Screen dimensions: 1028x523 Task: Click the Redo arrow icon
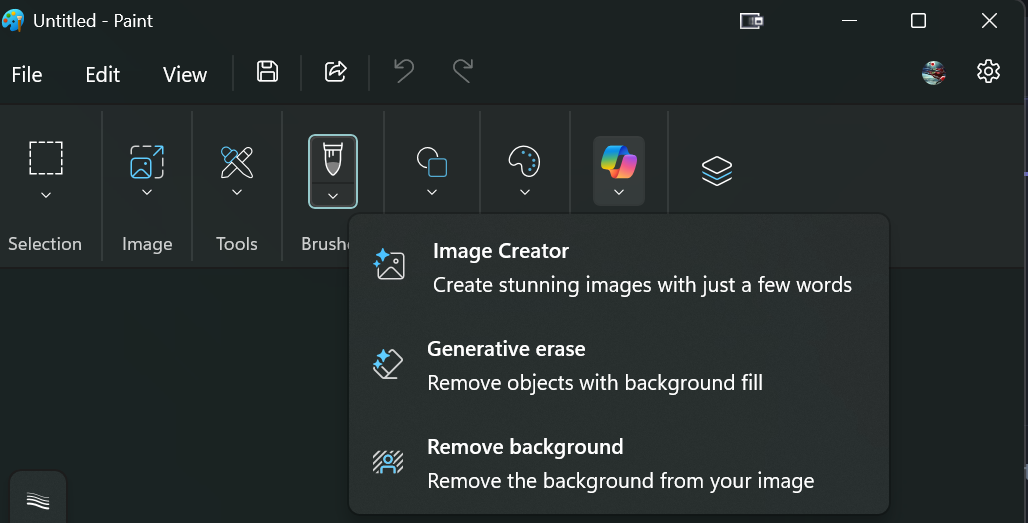click(x=462, y=71)
